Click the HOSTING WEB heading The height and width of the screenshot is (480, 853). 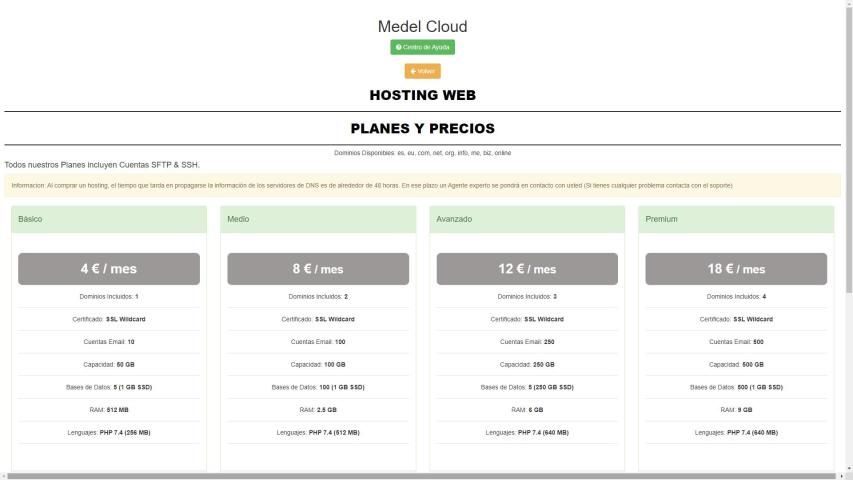pyautogui.click(x=422, y=96)
